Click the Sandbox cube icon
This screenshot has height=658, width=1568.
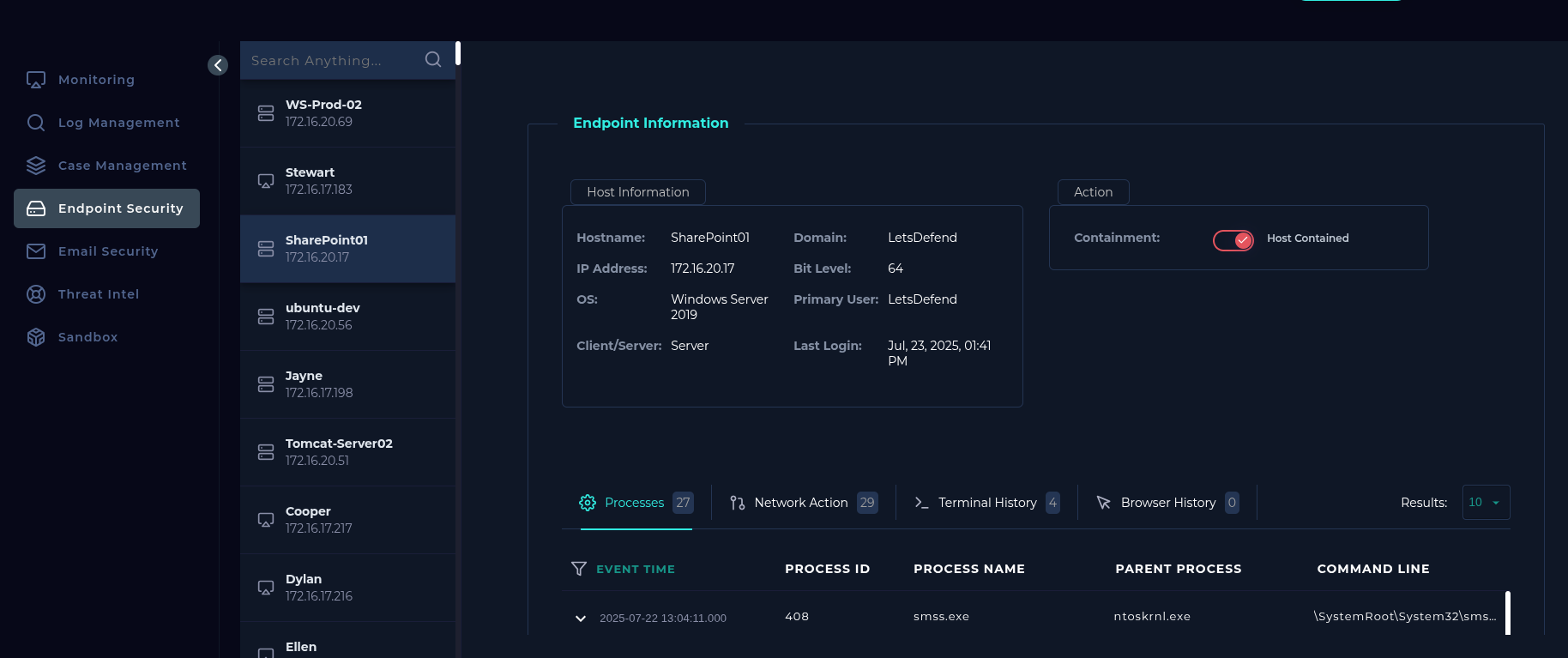pyautogui.click(x=36, y=337)
